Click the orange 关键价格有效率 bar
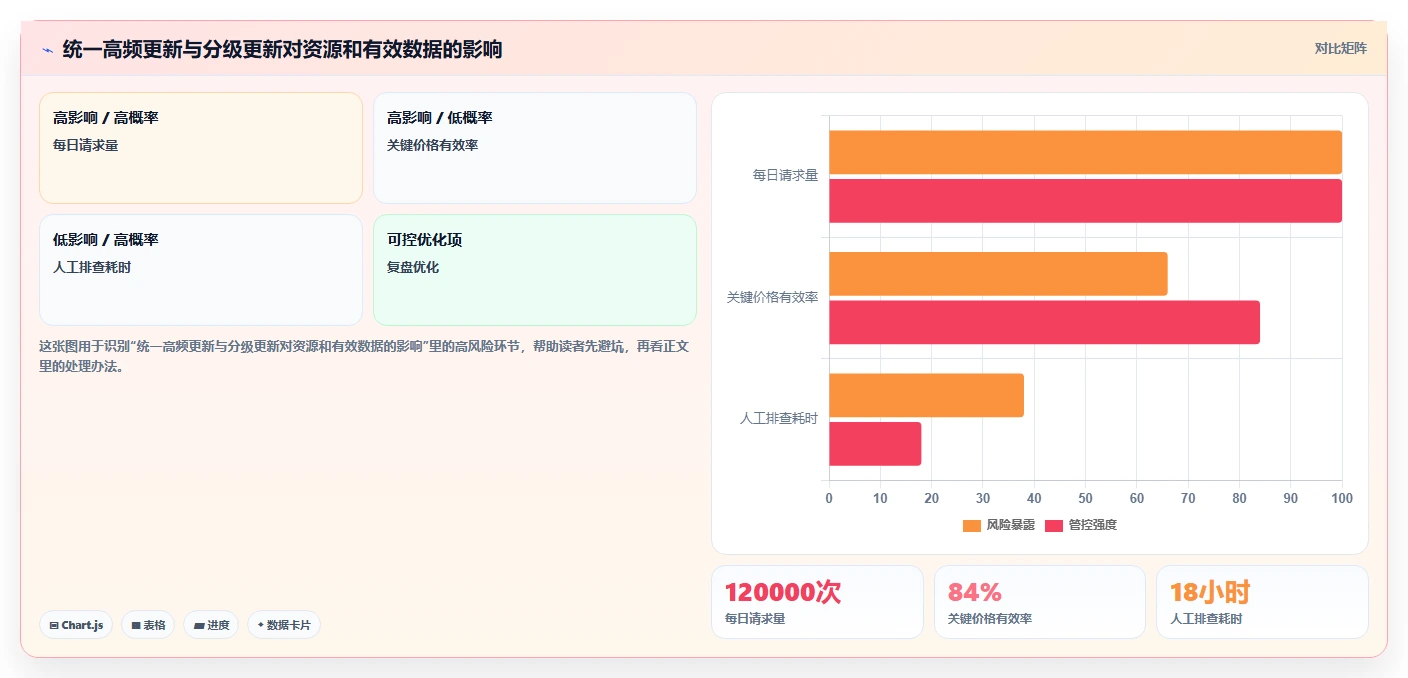Image resolution: width=1408 pixels, height=678 pixels. pos(998,274)
